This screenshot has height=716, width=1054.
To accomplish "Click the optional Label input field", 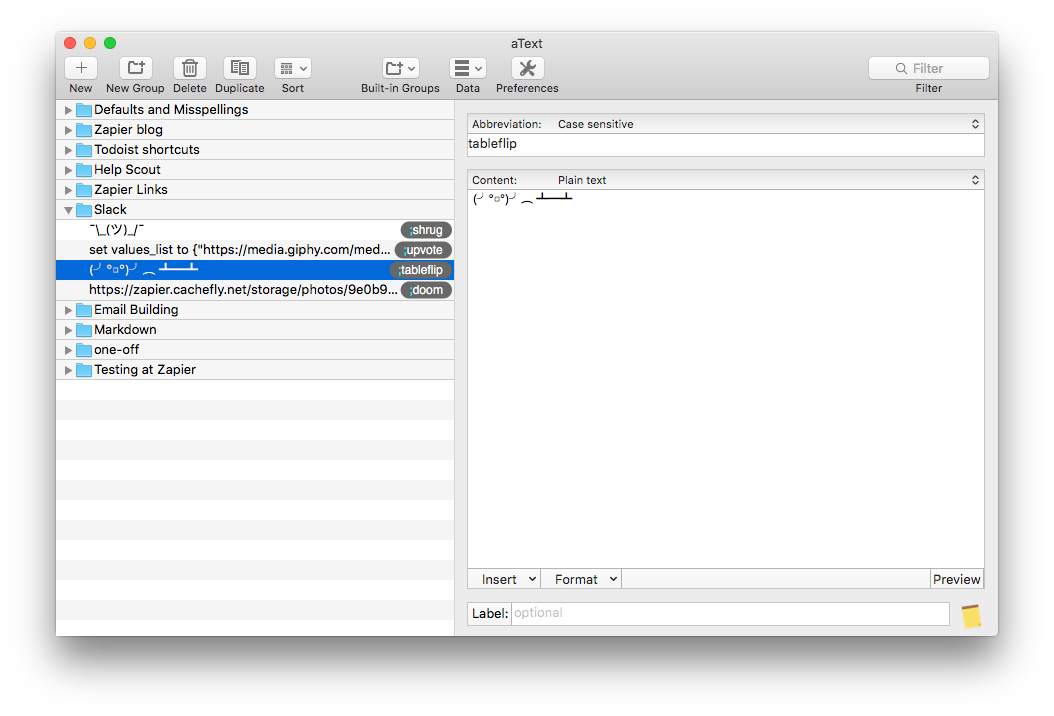I will point(730,613).
